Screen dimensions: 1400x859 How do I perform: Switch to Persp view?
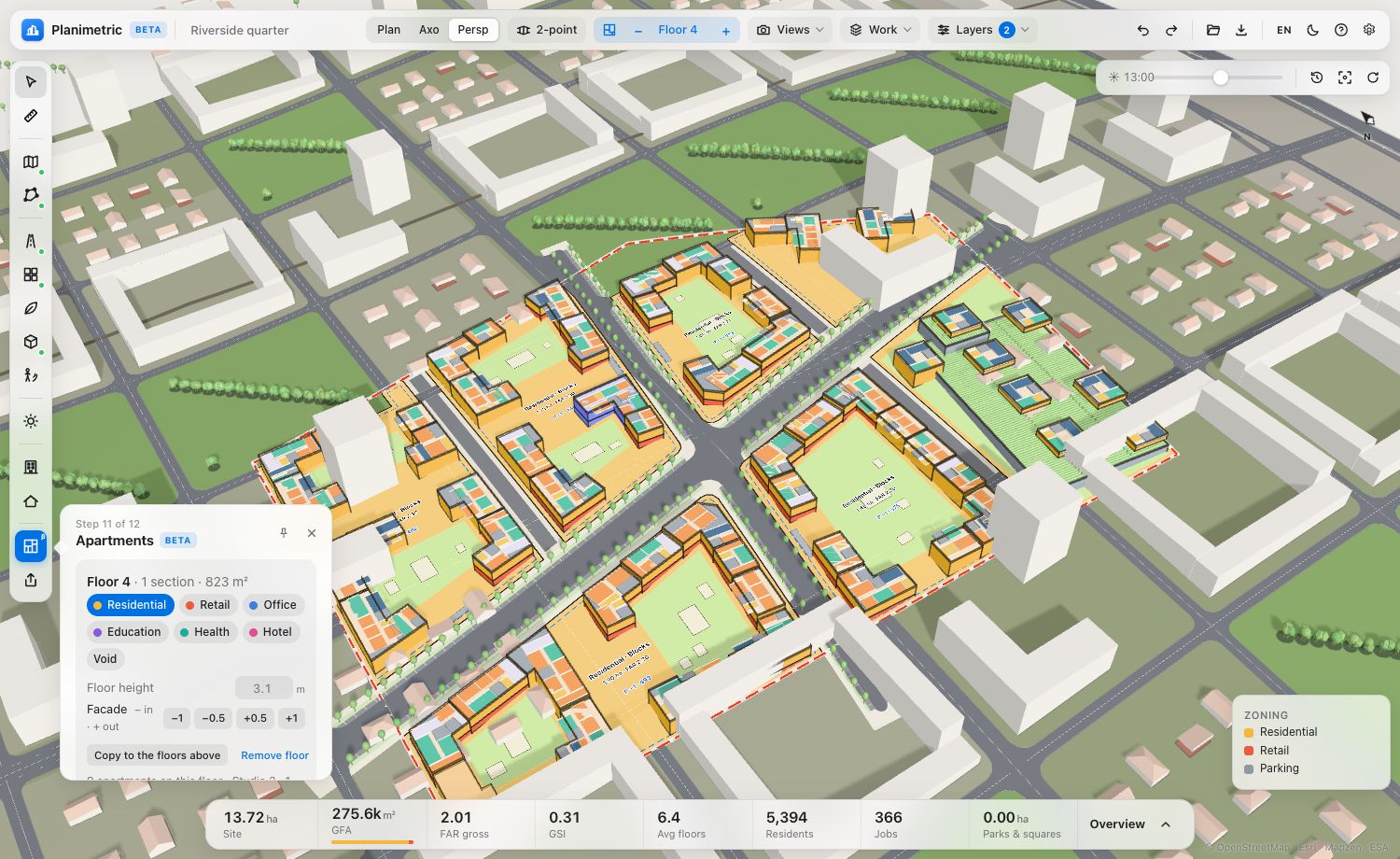pyautogui.click(x=473, y=30)
